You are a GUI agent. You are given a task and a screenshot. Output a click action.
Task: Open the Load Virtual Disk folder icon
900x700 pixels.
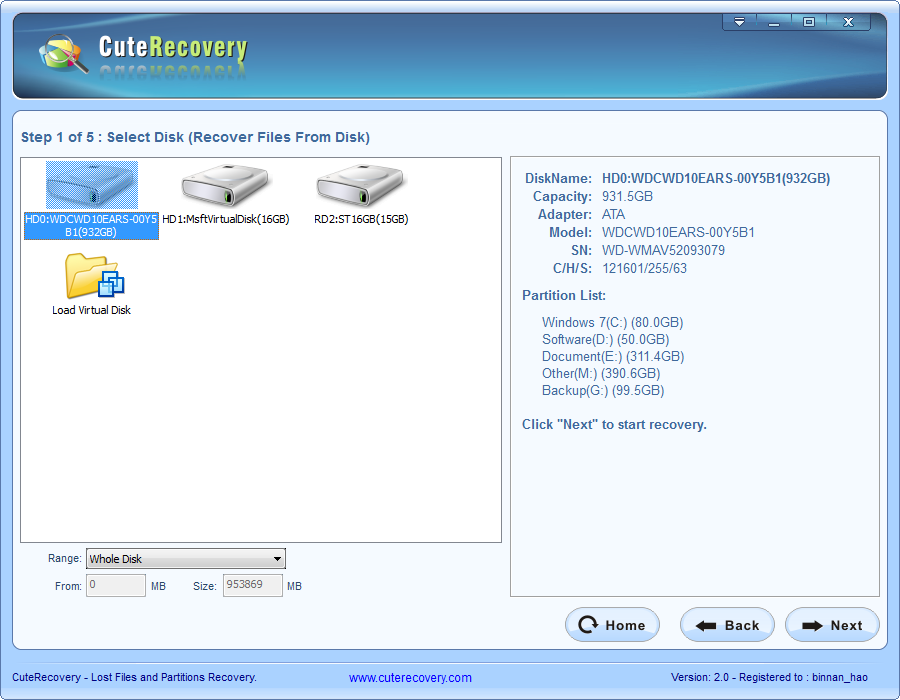(94, 276)
